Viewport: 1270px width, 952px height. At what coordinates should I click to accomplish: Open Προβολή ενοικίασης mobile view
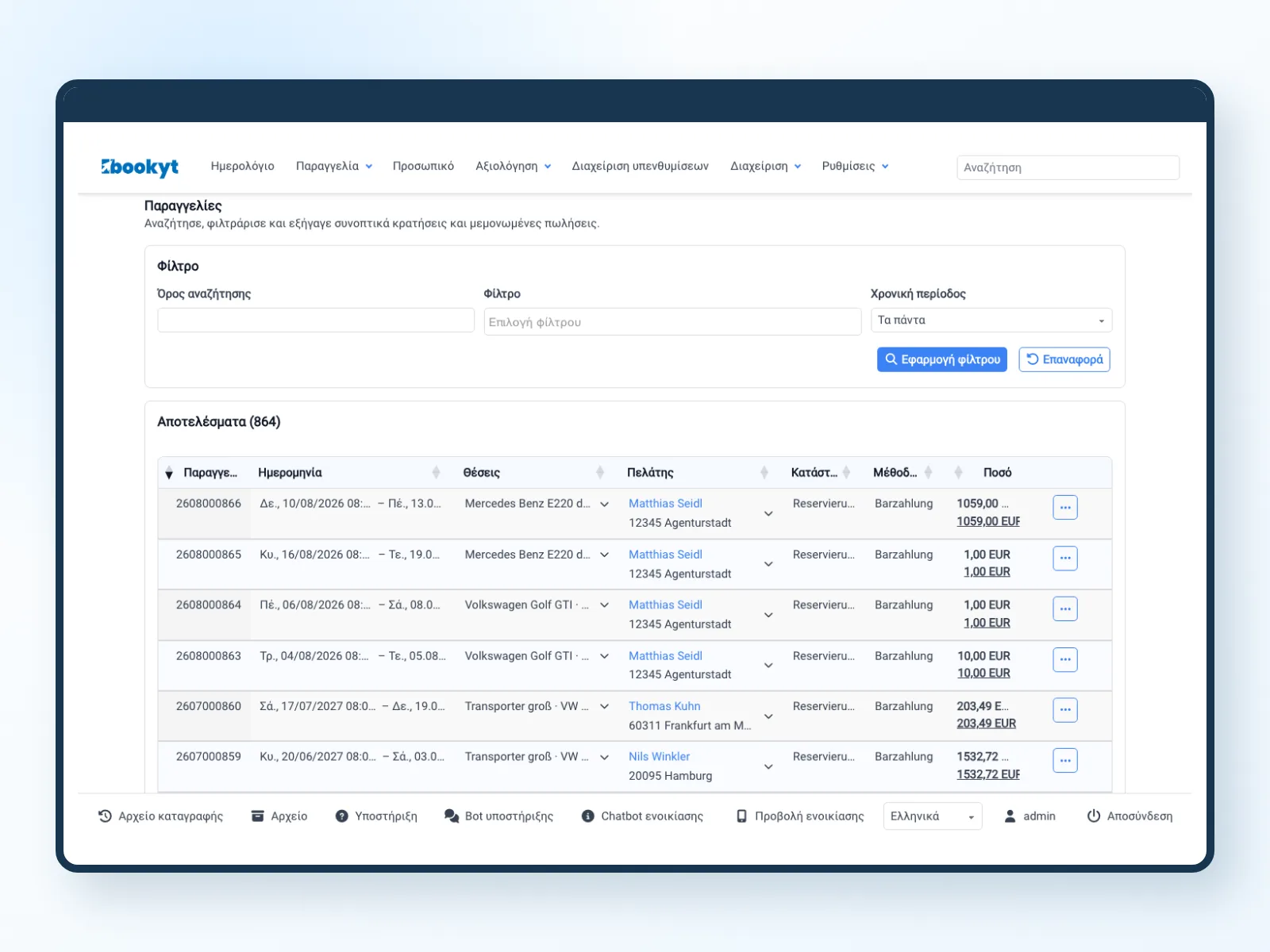(x=799, y=816)
